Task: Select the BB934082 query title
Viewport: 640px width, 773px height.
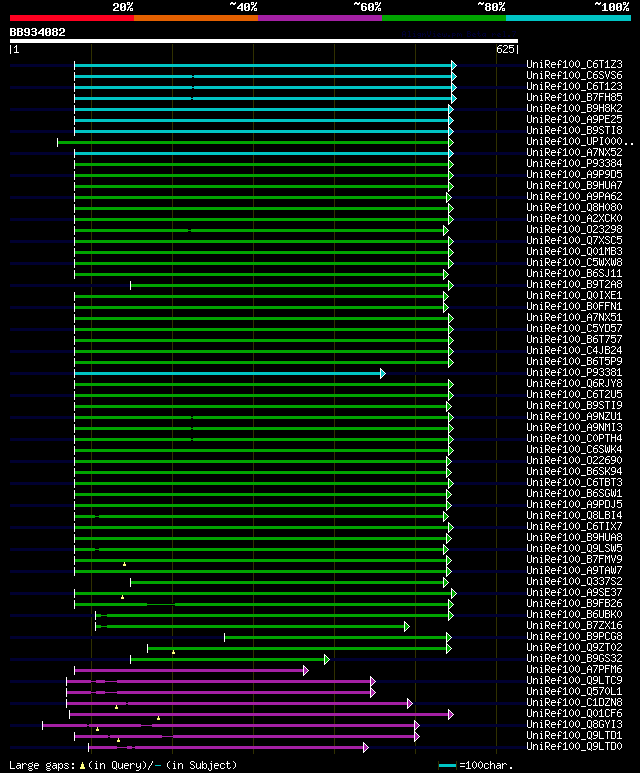Action: tap(37, 32)
